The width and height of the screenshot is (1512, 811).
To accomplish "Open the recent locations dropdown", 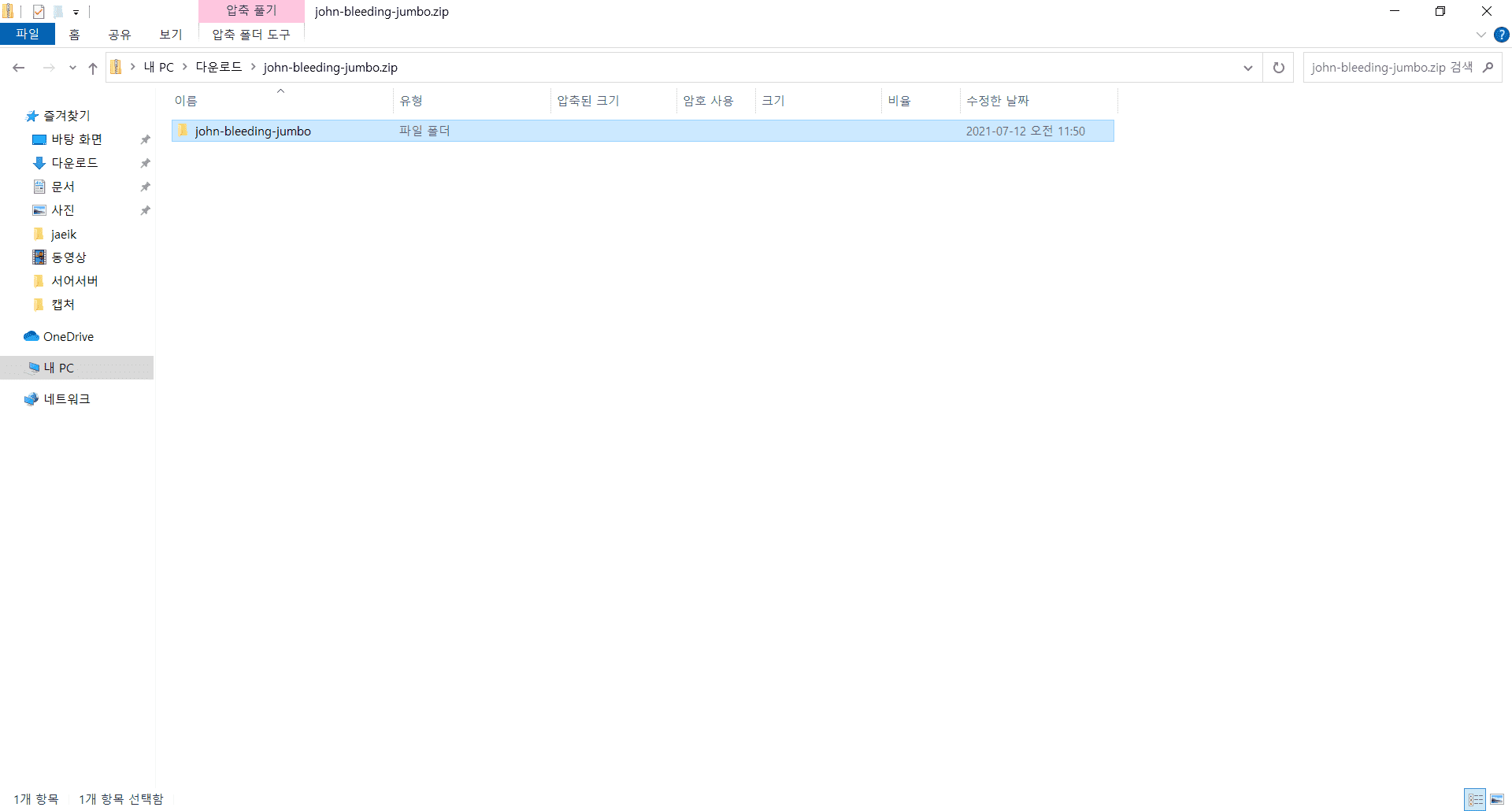I will [72, 68].
